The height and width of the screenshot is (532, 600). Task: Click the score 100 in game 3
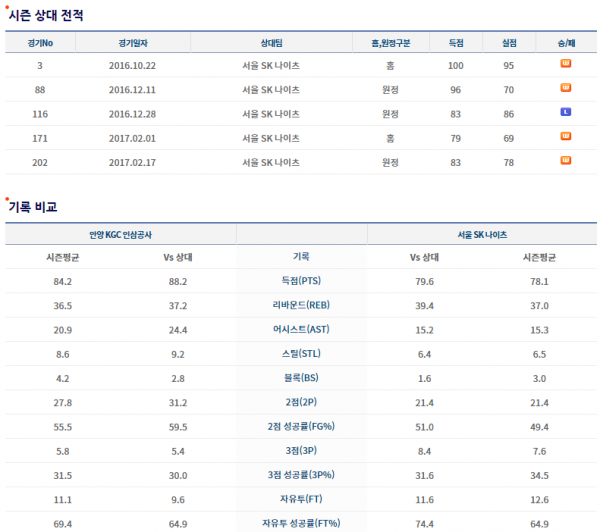tap(456, 66)
